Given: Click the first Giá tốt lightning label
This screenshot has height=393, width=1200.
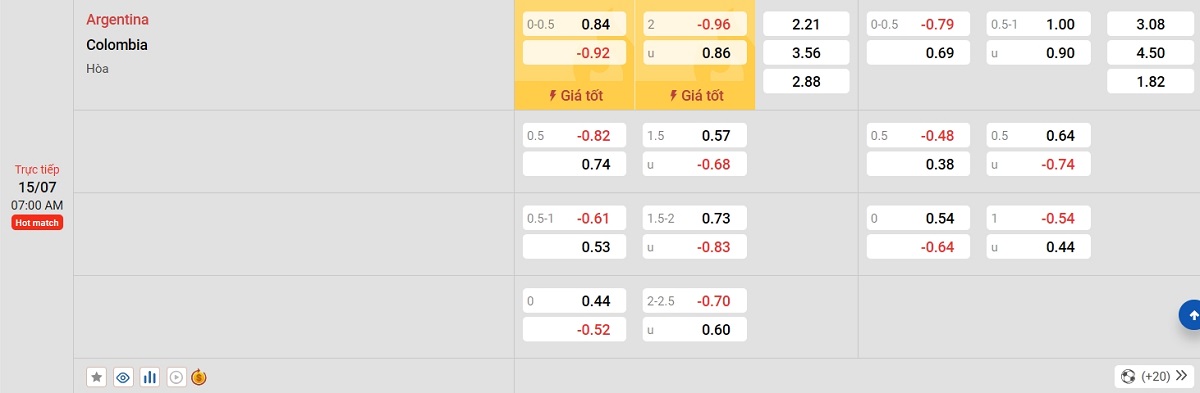Looking at the screenshot, I should (x=574, y=96).
